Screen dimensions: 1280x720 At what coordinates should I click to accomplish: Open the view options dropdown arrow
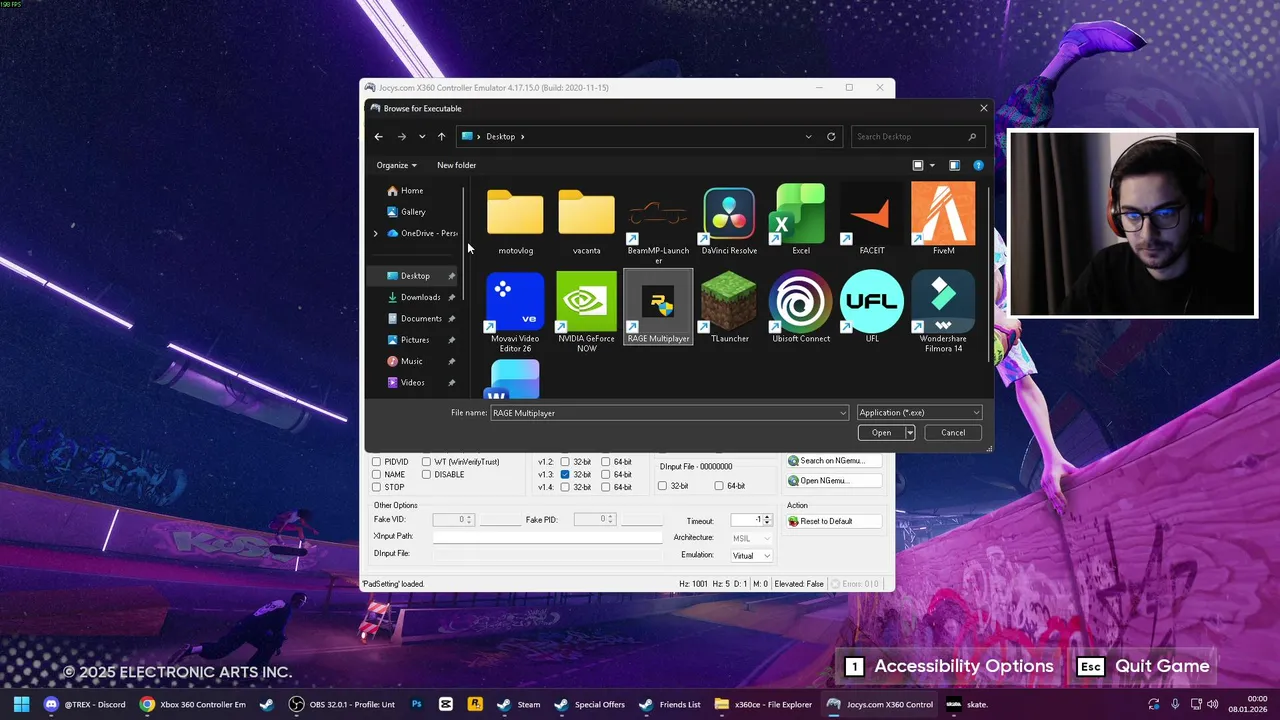932,165
